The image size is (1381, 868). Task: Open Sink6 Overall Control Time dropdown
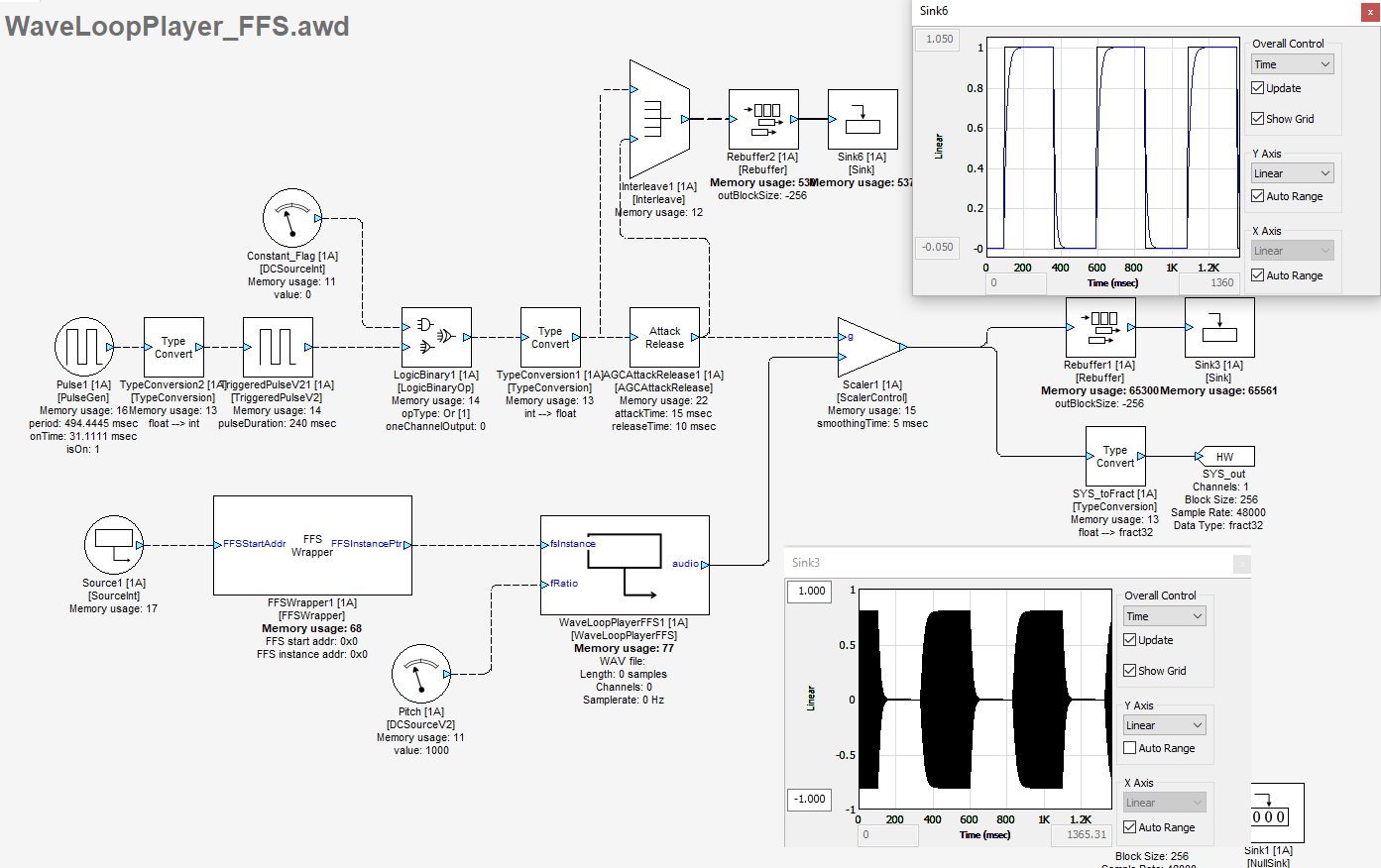1292,64
